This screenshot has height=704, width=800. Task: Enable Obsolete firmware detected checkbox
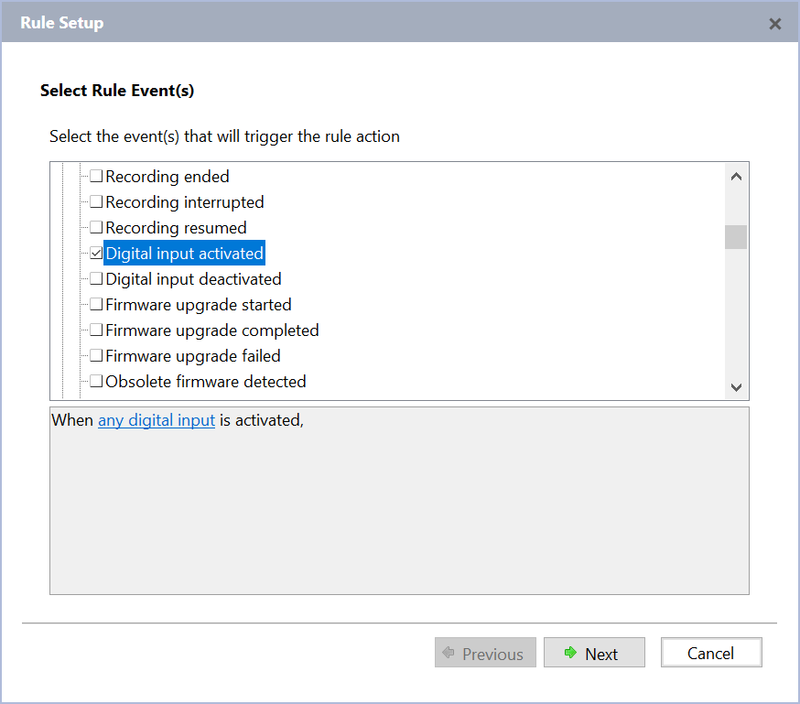[x=97, y=381]
